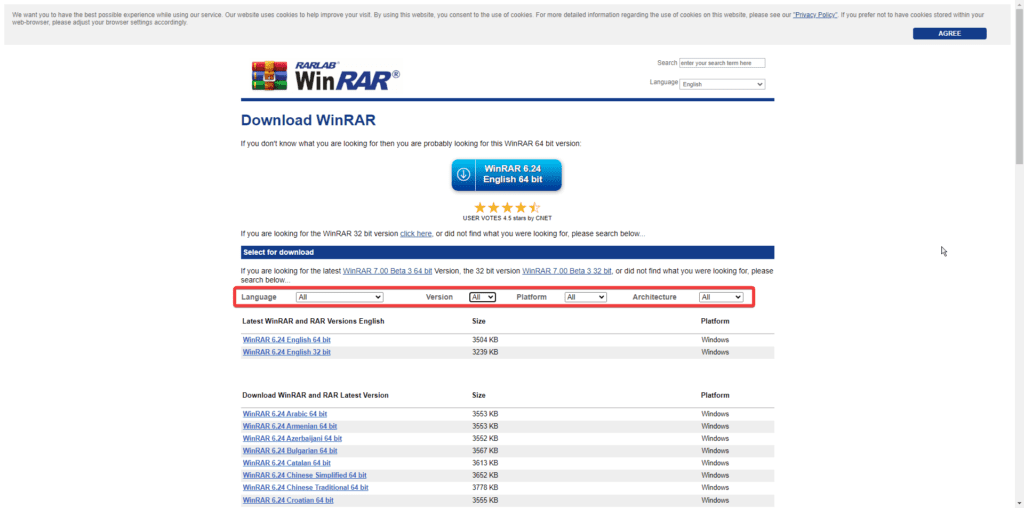The width and height of the screenshot is (1024, 508).
Task: Click WinRAR 6.24 English 32 bit link
Action: tap(287, 353)
